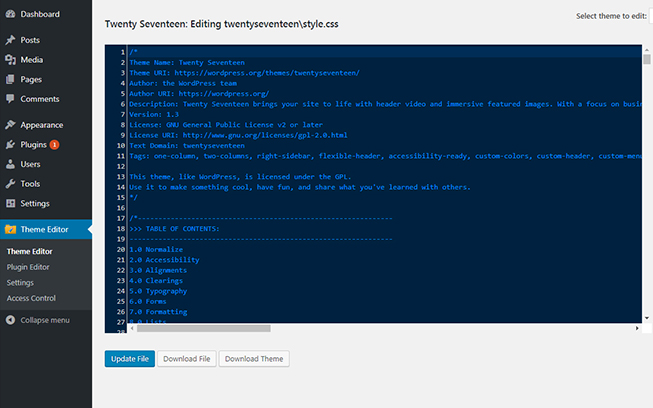Screen dimensions: 653x408
Task: Click the '2.0 Accessibility' line
Action: tap(164, 260)
